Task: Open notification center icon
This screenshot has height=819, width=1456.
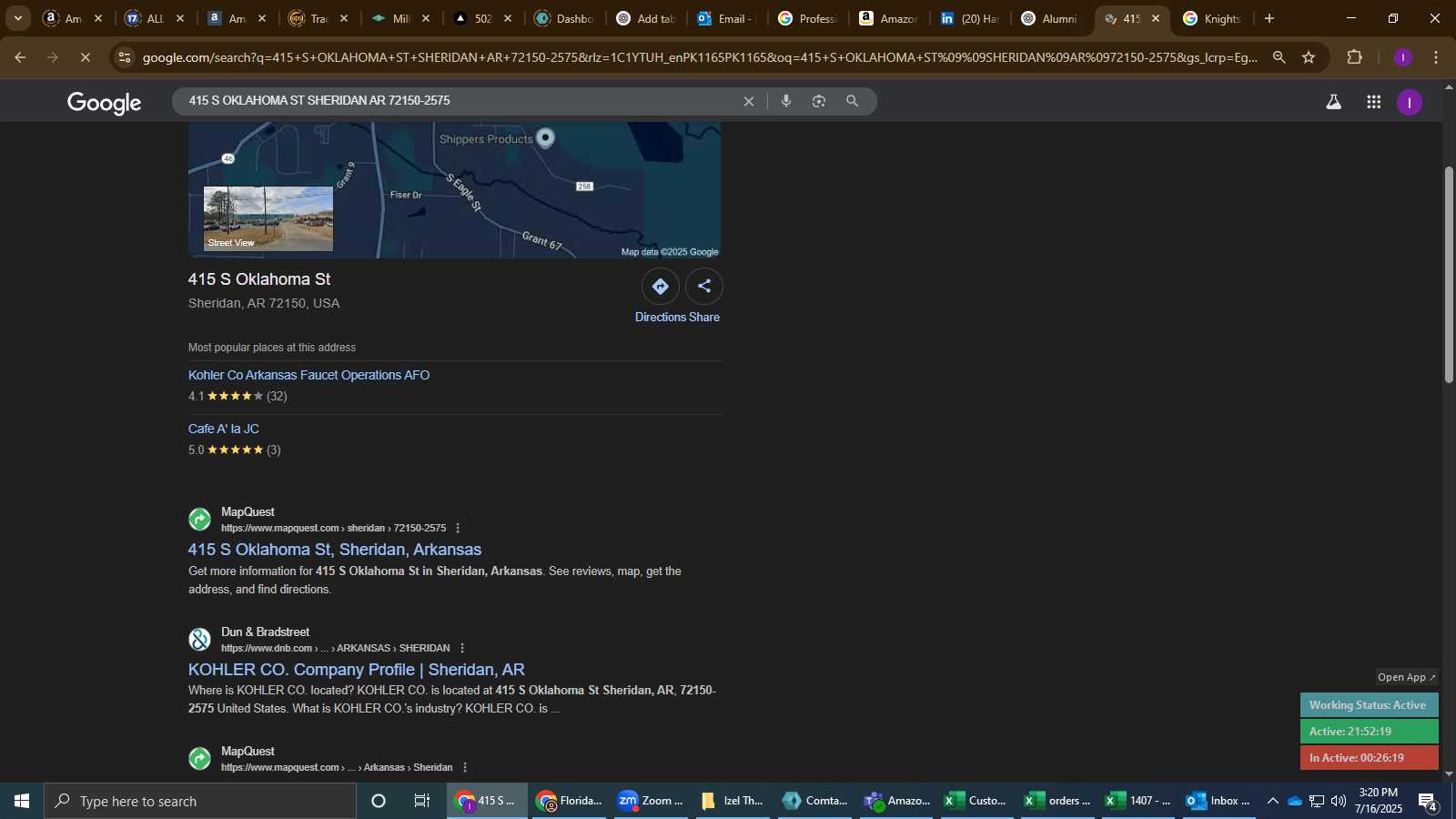Action: 1428,802
